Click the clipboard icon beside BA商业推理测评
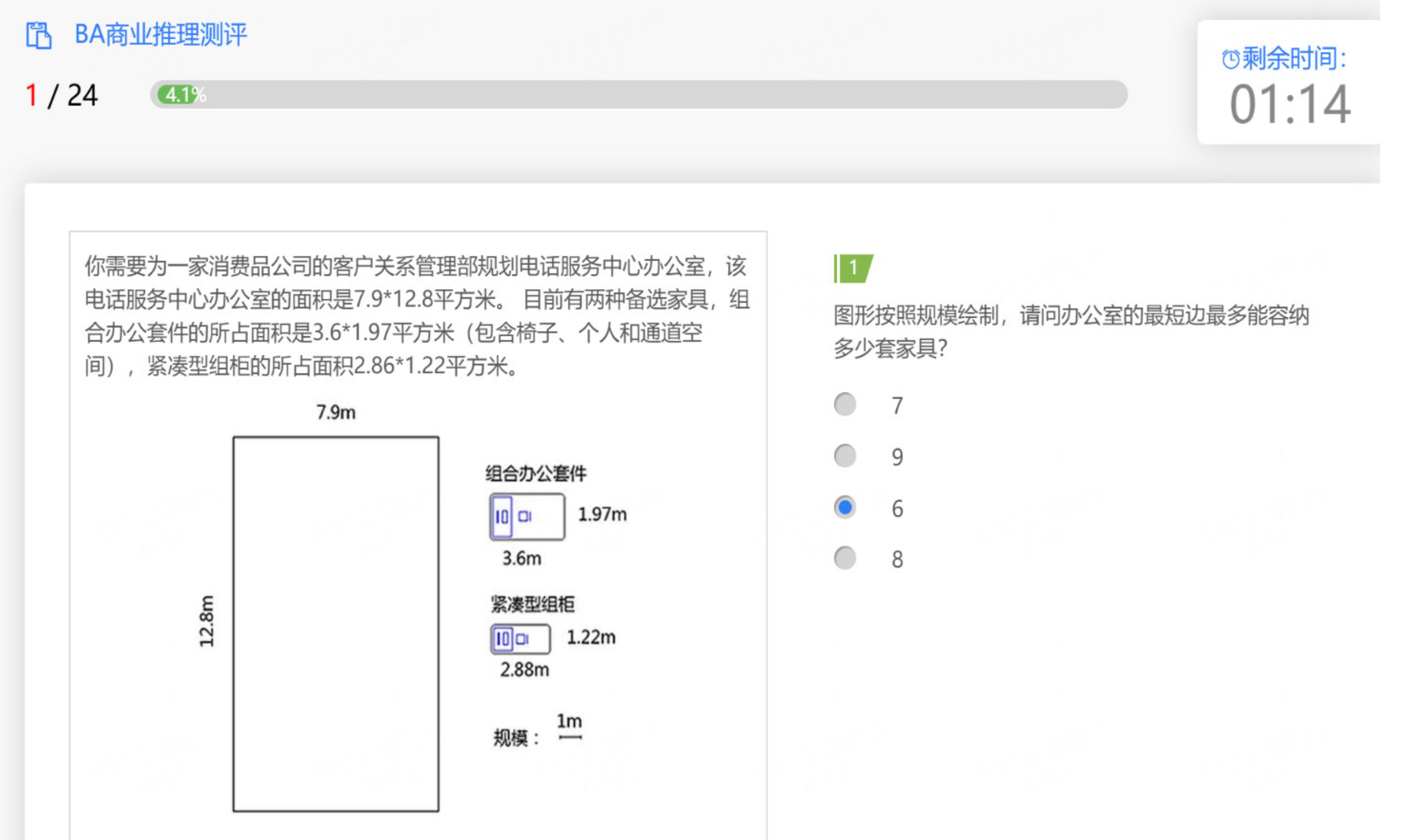This screenshot has height=840, width=1401. click(x=39, y=35)
